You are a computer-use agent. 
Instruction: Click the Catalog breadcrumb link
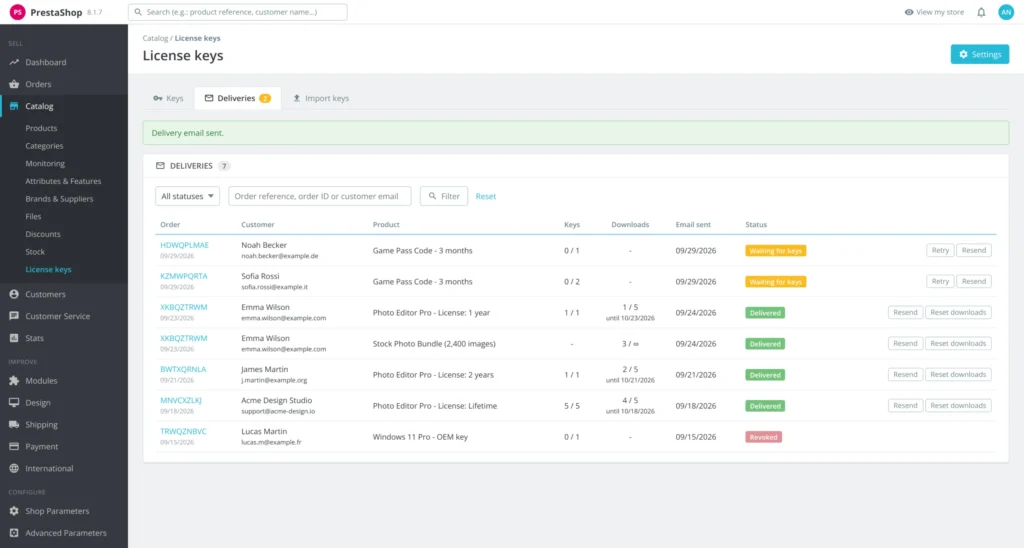click(x=155, y=38)
